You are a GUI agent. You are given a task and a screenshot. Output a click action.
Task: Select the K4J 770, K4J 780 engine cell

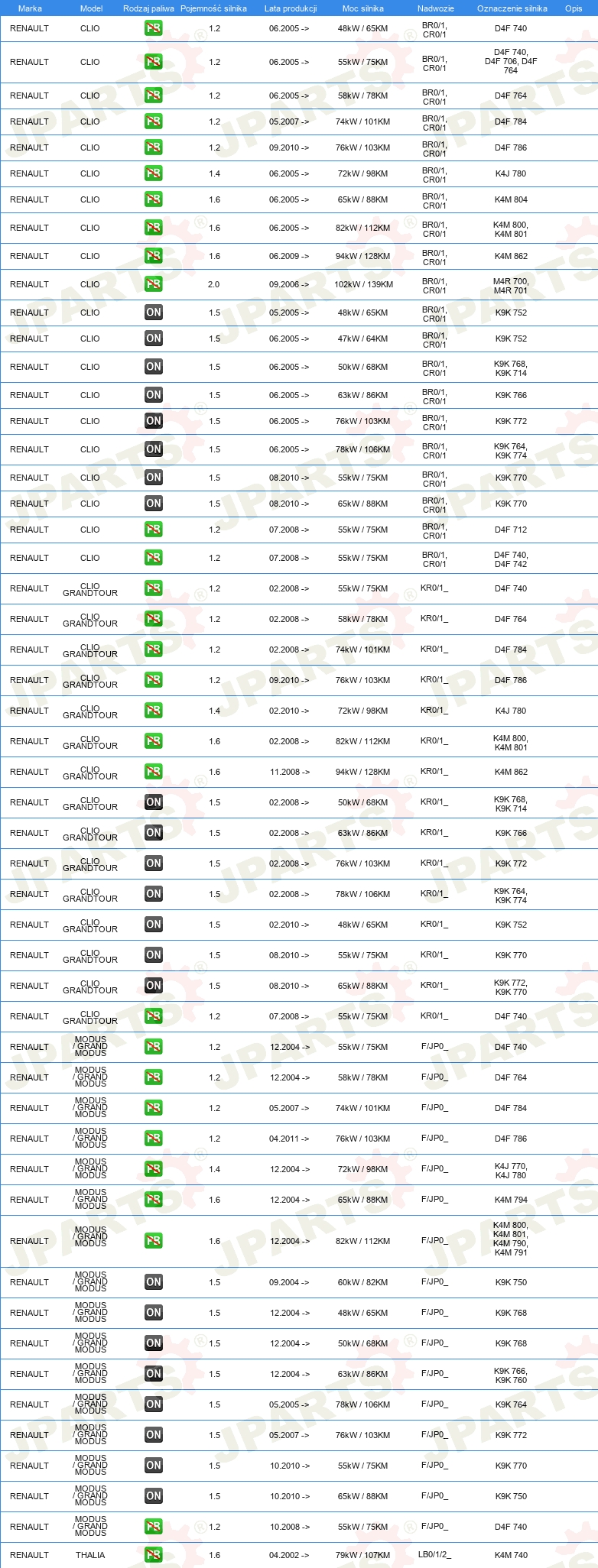pos(511,1171)
